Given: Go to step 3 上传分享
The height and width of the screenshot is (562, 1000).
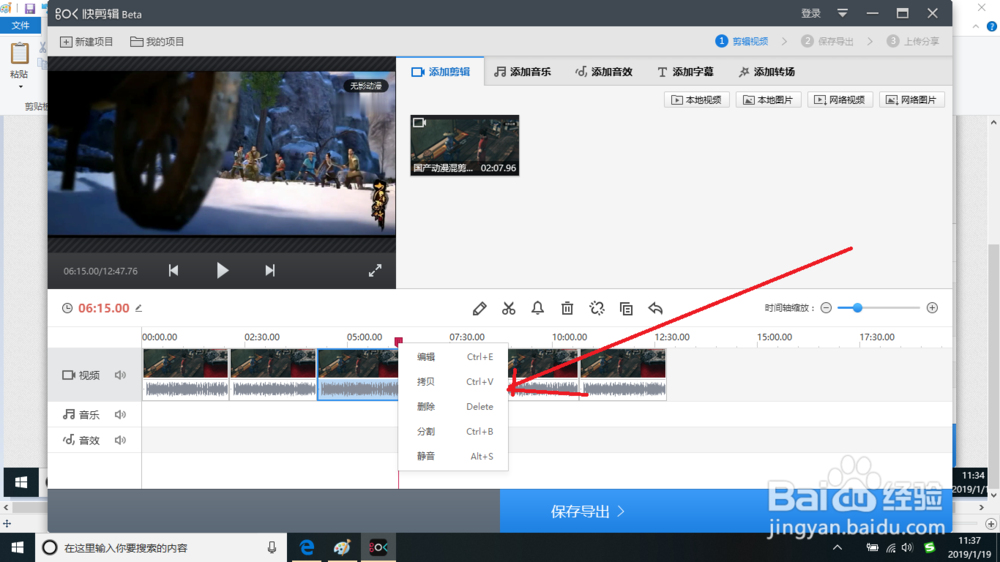Looking at the screenshot, I should click(x=913, y=41).
